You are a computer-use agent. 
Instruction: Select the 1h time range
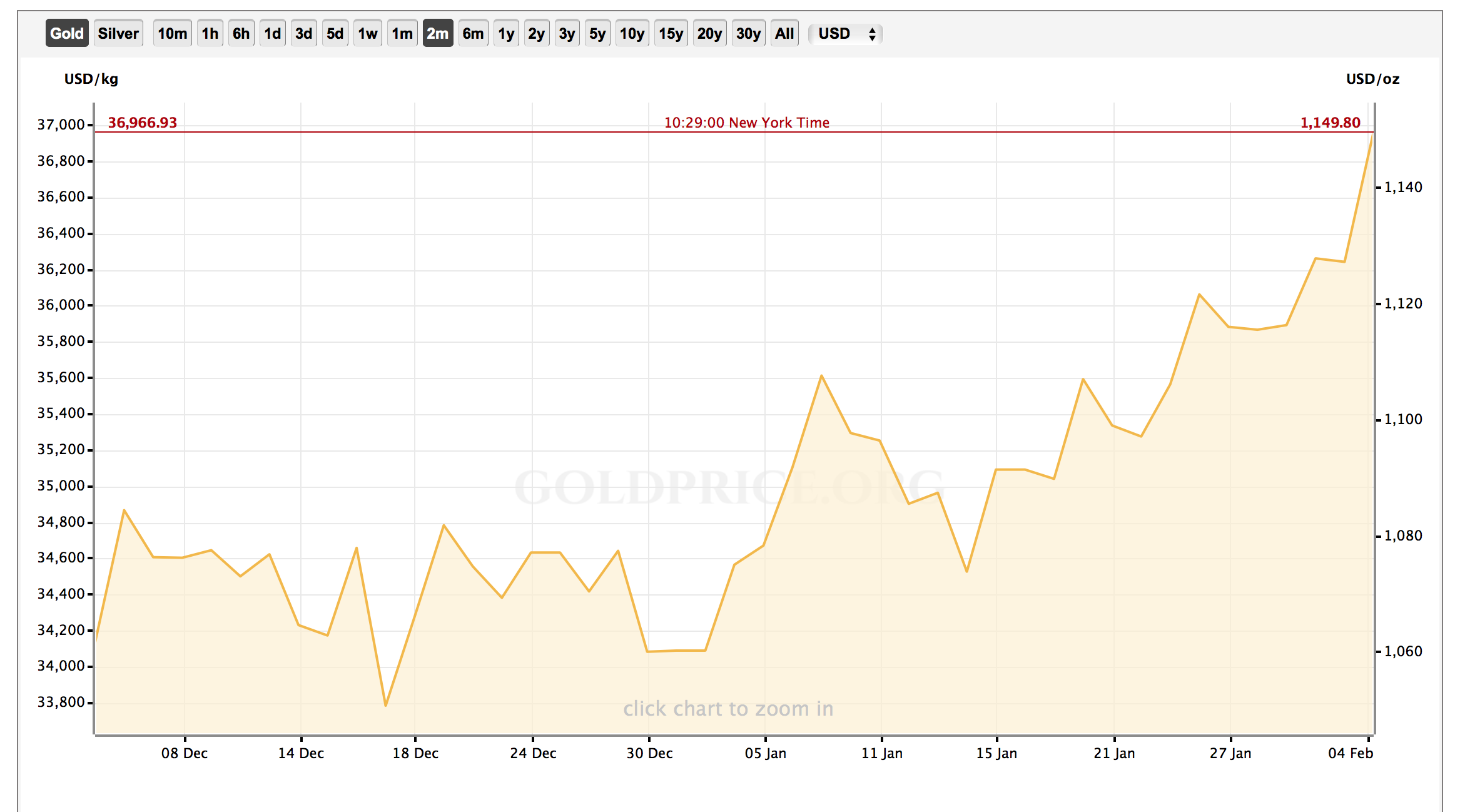pos(210,33)
